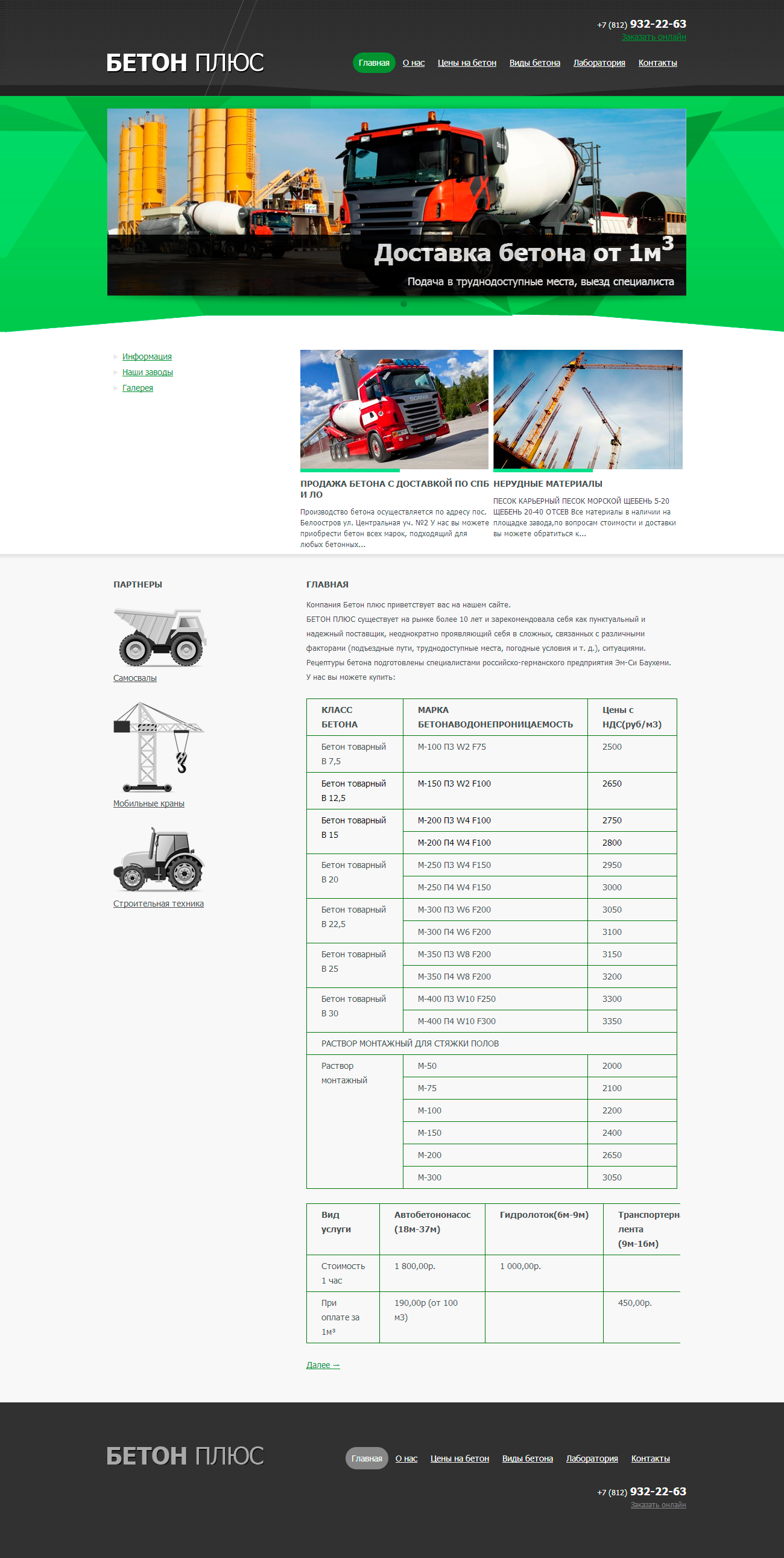Image resolution: width=784 pixels, height=1558 pixels.
Task: Click the БЕТОН ПЛЮС footer logo
Action: pyautogui.click(x=185, y=1456)
